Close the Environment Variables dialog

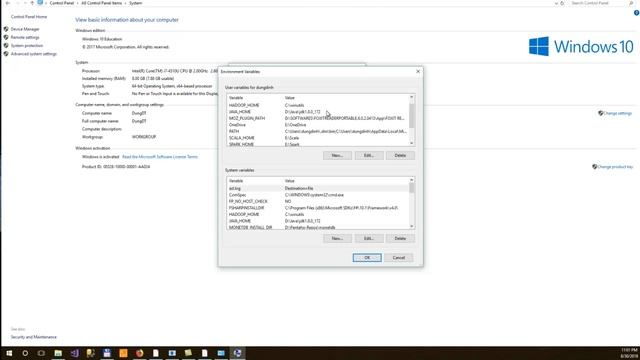point(418,71)
